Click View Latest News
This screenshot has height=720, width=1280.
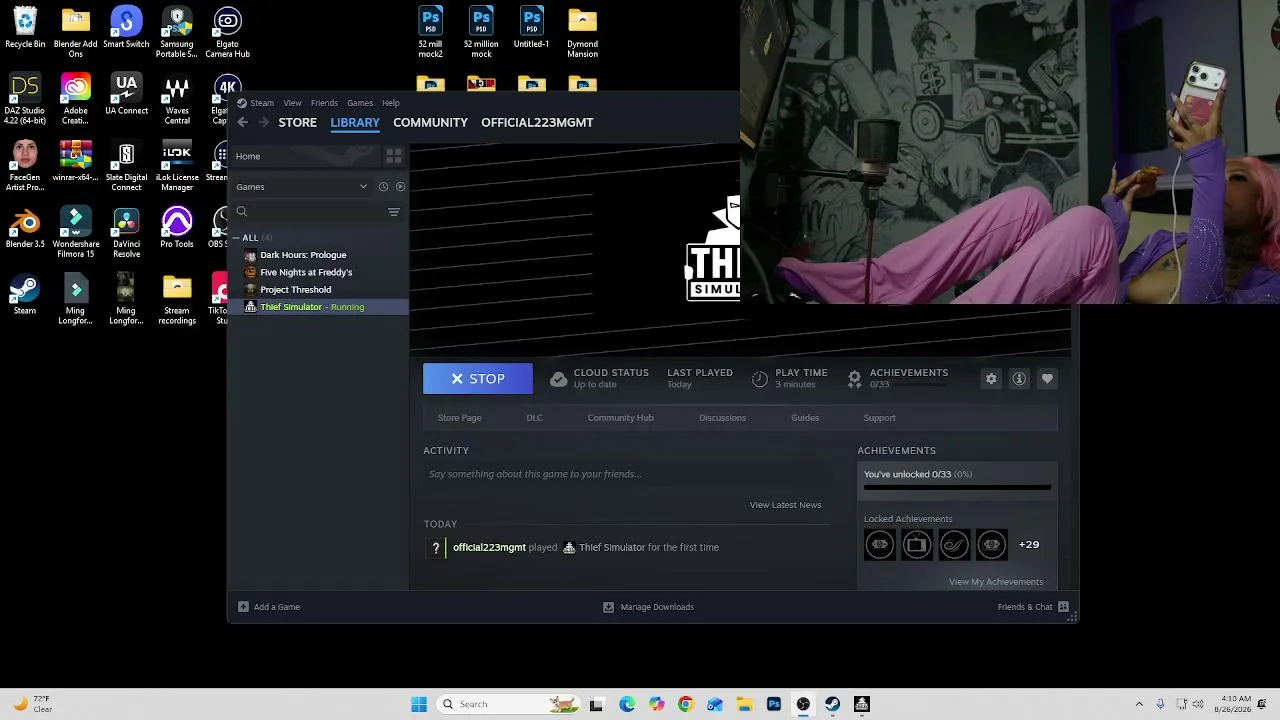785,505
